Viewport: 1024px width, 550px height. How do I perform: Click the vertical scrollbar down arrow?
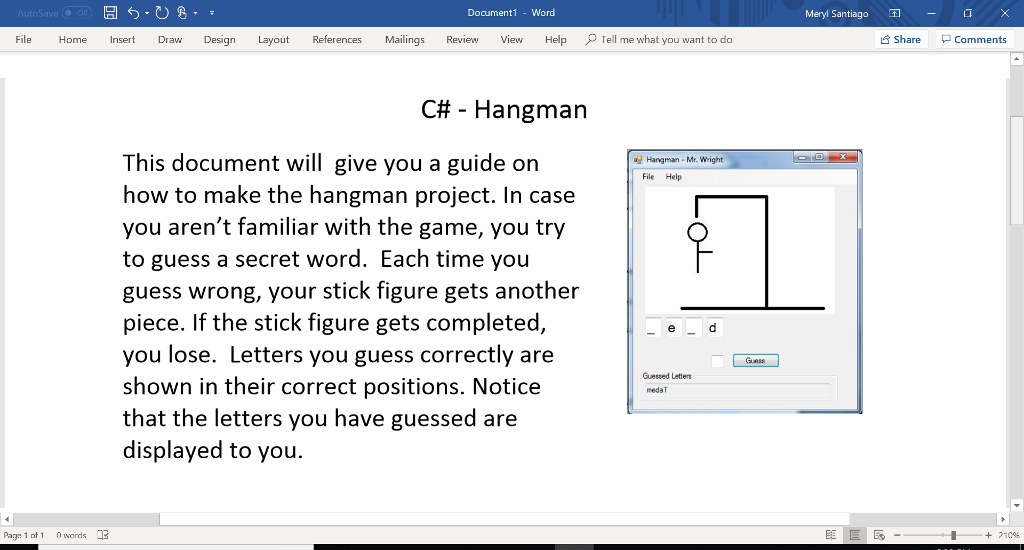point(1016,505)
